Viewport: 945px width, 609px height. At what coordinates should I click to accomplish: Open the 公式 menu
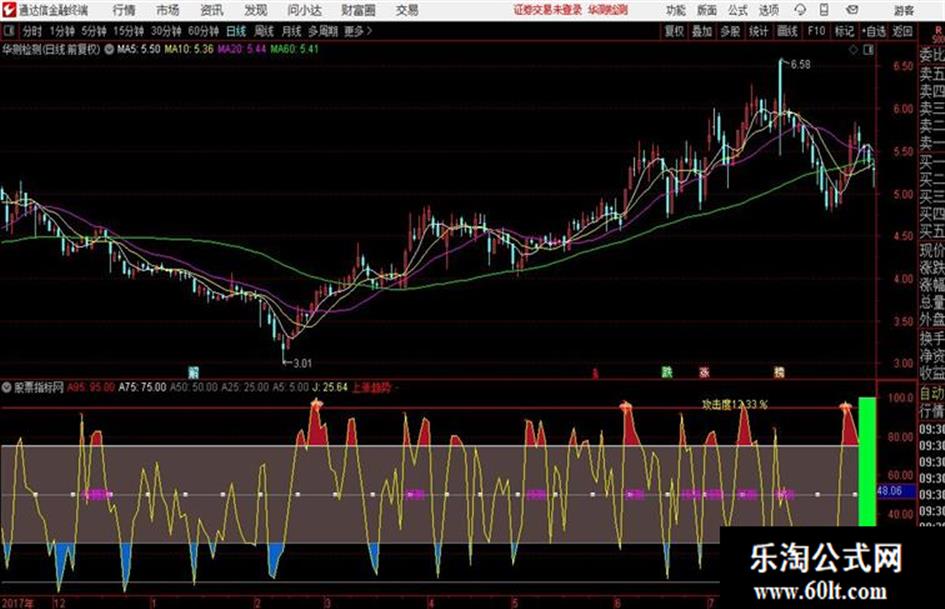[737, 10]
